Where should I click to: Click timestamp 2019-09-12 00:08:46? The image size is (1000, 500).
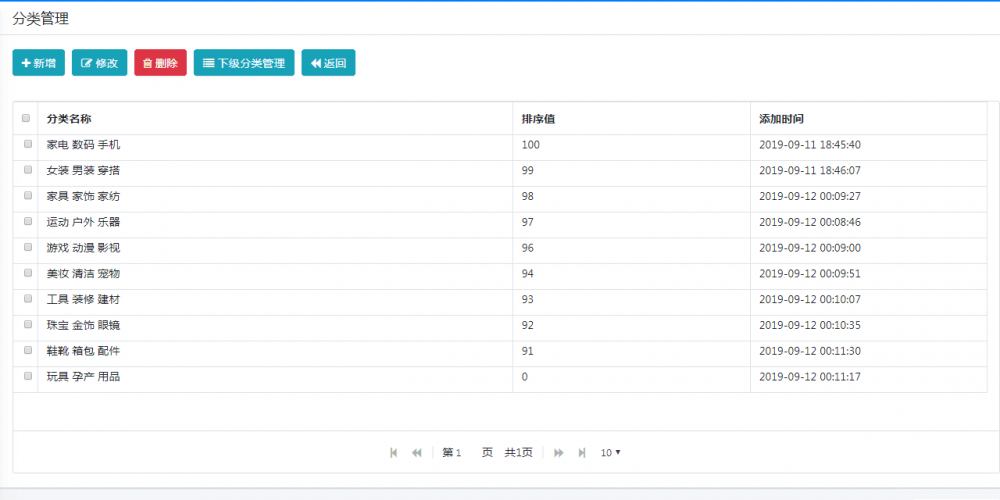pos(810,223)
